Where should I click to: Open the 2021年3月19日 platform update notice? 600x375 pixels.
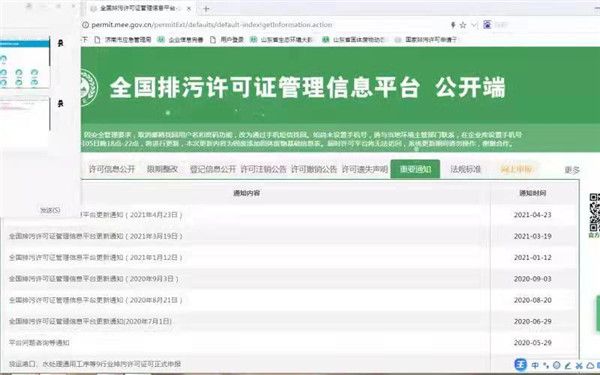point(96,236)
